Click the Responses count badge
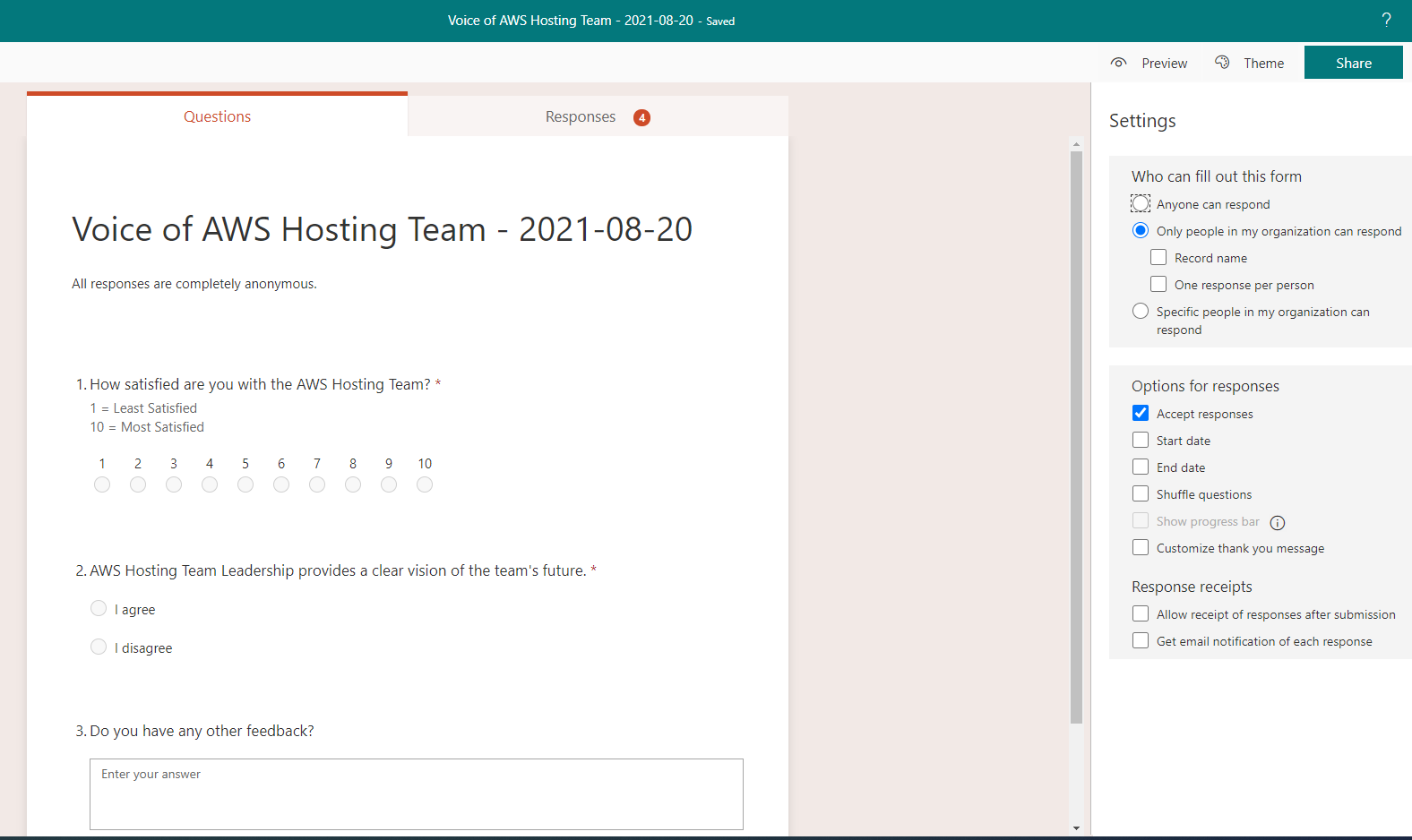Viewport: 1412px width, 840px height. coord(641,117)
